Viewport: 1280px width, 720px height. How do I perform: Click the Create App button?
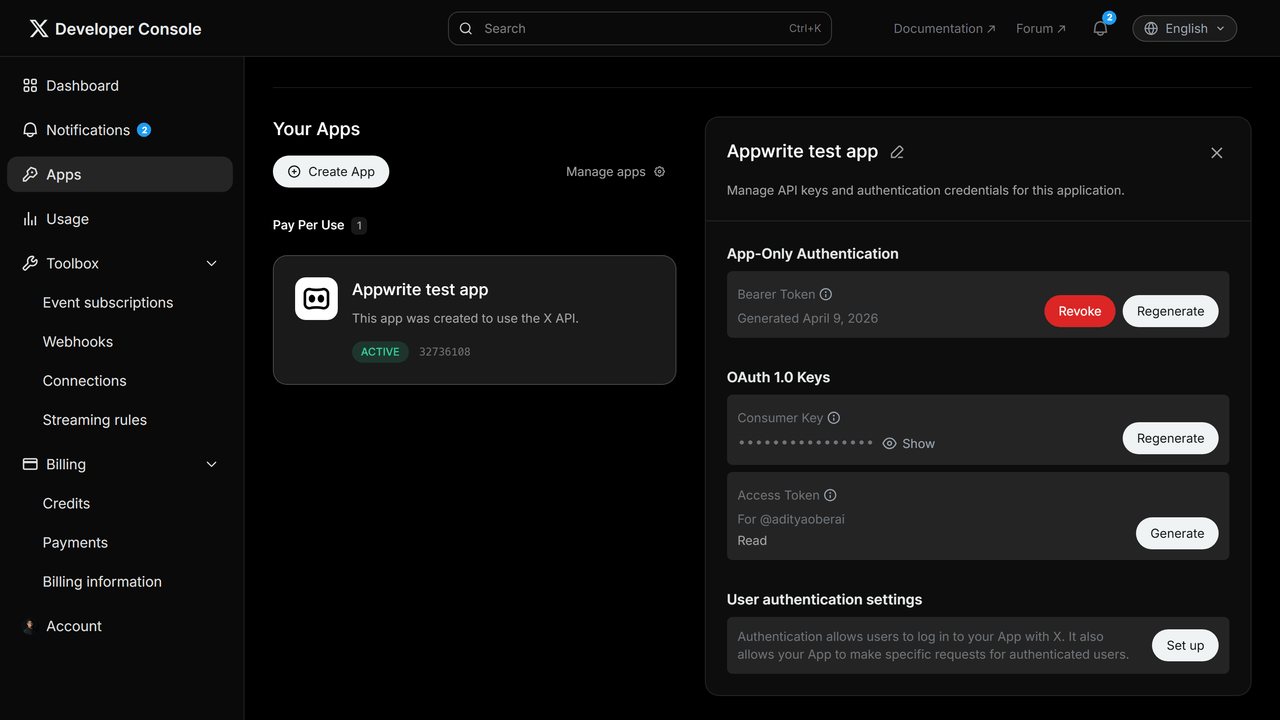point(331,172)
